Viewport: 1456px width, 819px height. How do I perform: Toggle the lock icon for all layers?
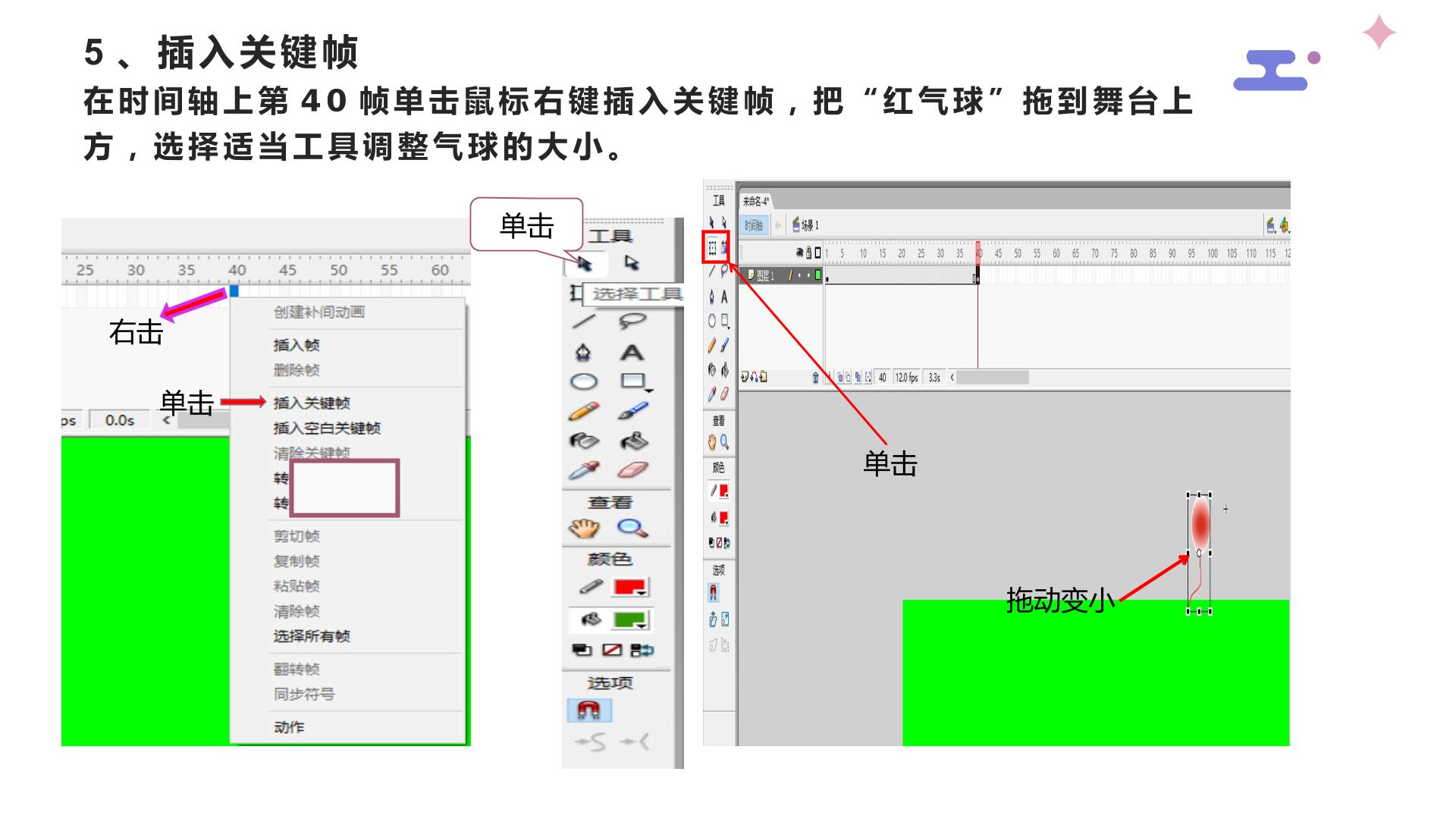pos(809,253)
